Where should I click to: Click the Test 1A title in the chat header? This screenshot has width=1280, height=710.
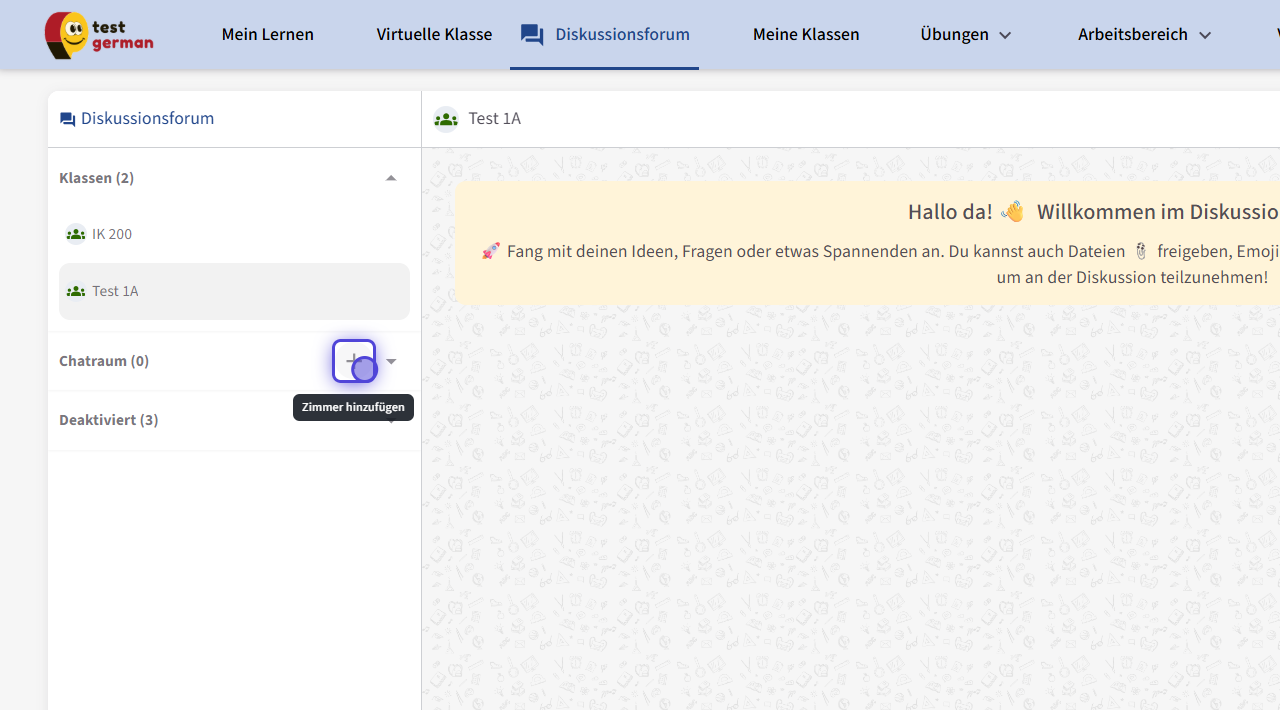pos(494,119)
